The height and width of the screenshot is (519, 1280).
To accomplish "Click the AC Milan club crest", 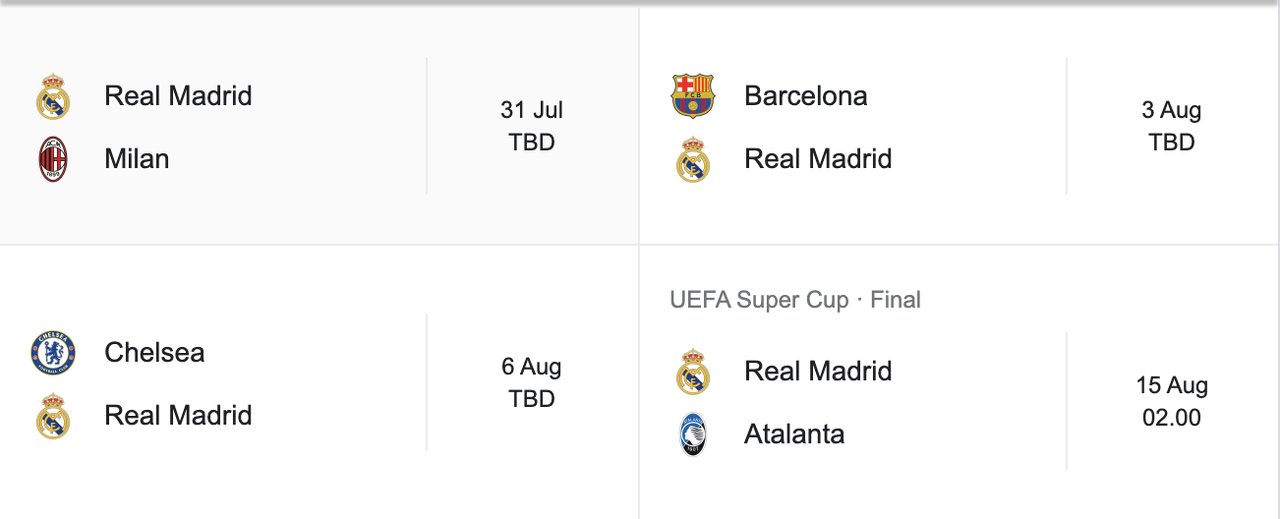I will [53, 159].
